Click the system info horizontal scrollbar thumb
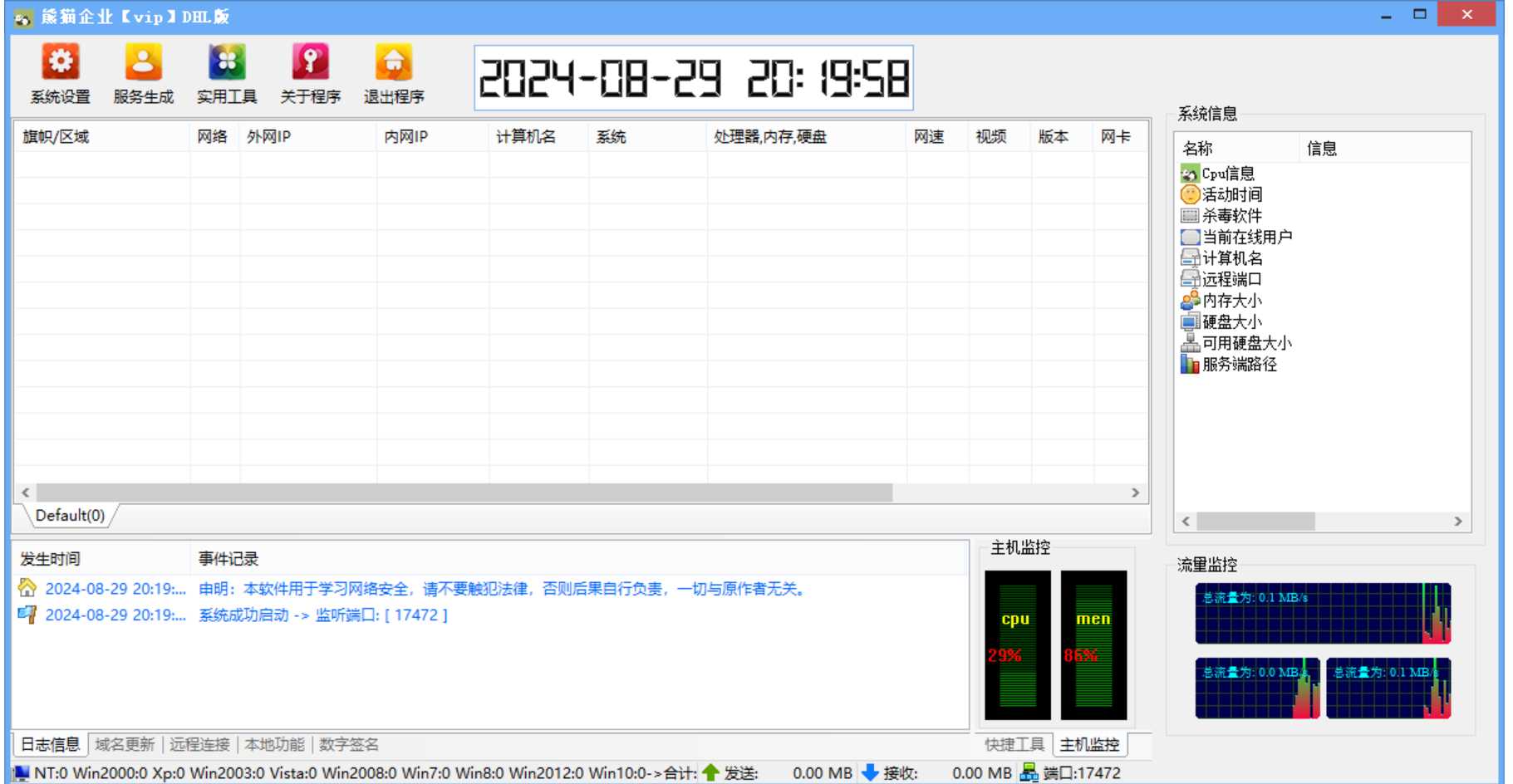Image resolution: width=1513 pixels, height=784 pixels. [1256, 522]
